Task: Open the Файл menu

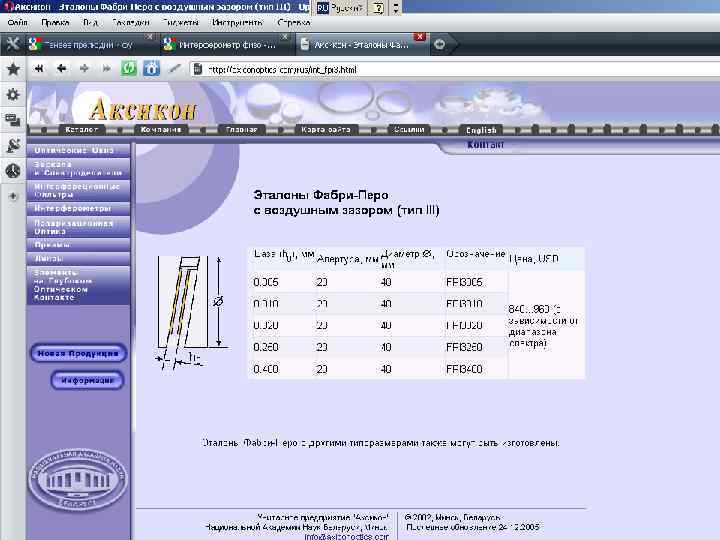Action: (x=17, y=22)
